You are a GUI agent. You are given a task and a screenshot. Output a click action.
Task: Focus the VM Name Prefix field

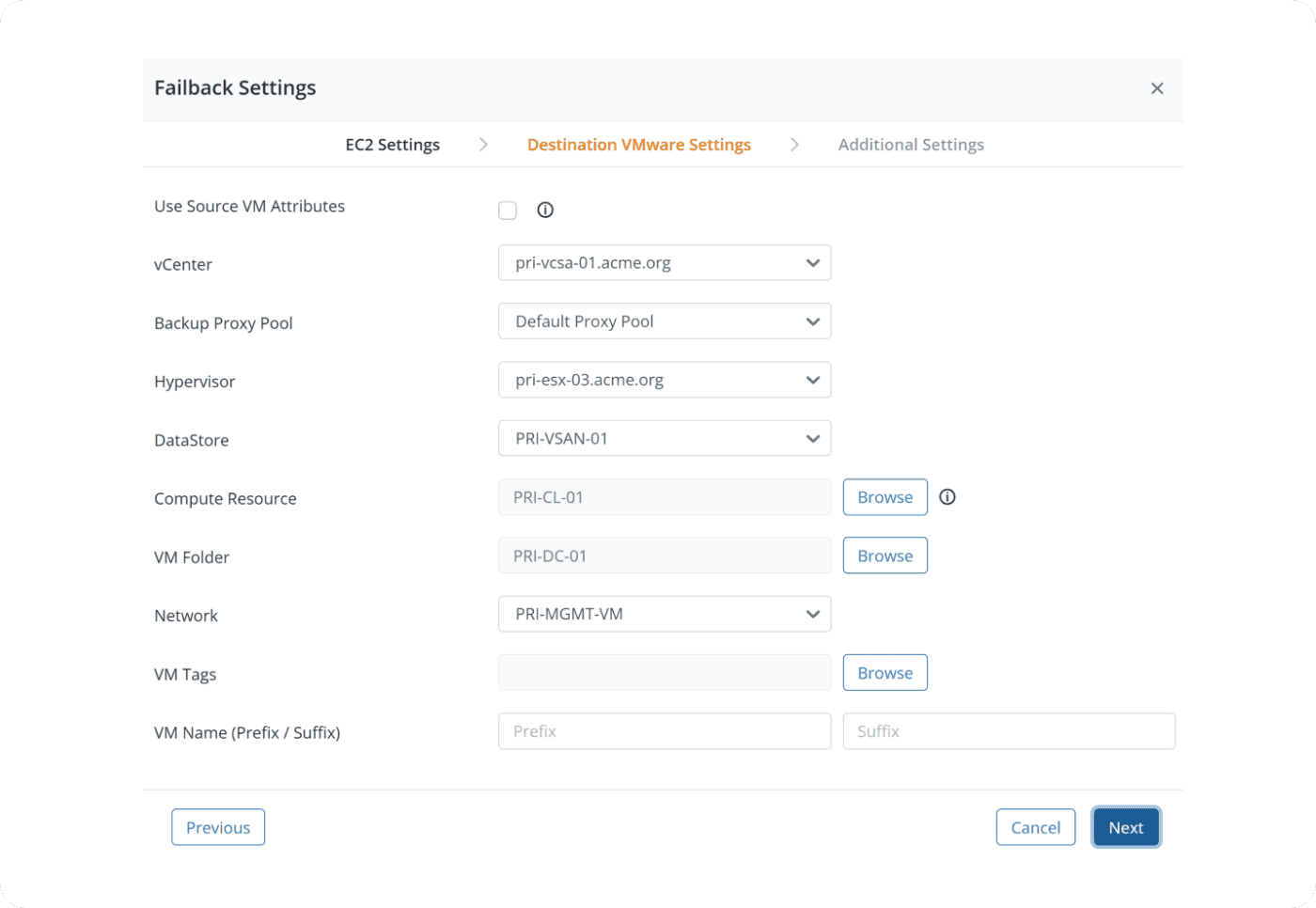click(664, 731)
